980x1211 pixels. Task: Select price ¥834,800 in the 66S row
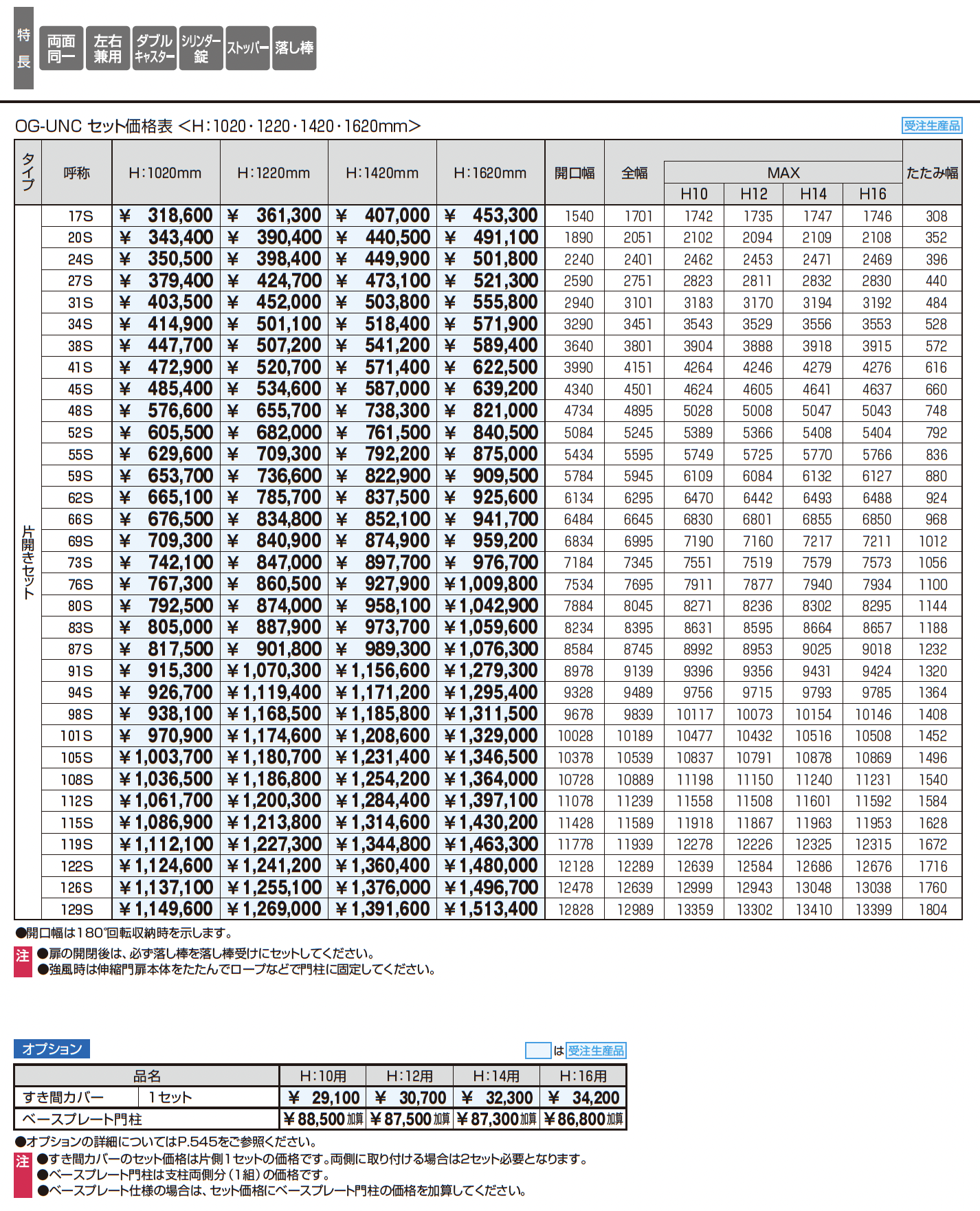pyautogui.click(x=274, y=520)
